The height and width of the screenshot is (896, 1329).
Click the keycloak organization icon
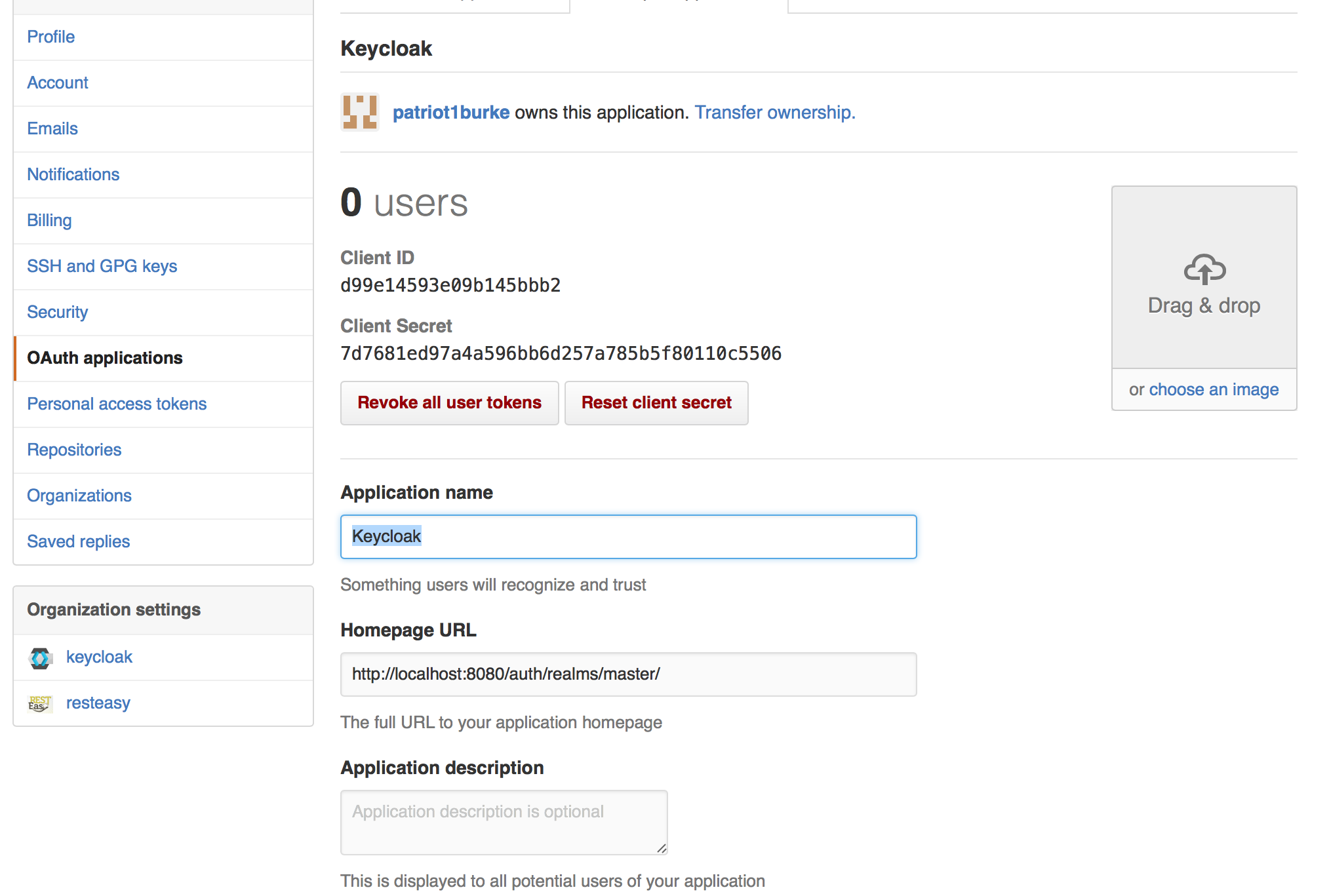[x=40, y=657]
